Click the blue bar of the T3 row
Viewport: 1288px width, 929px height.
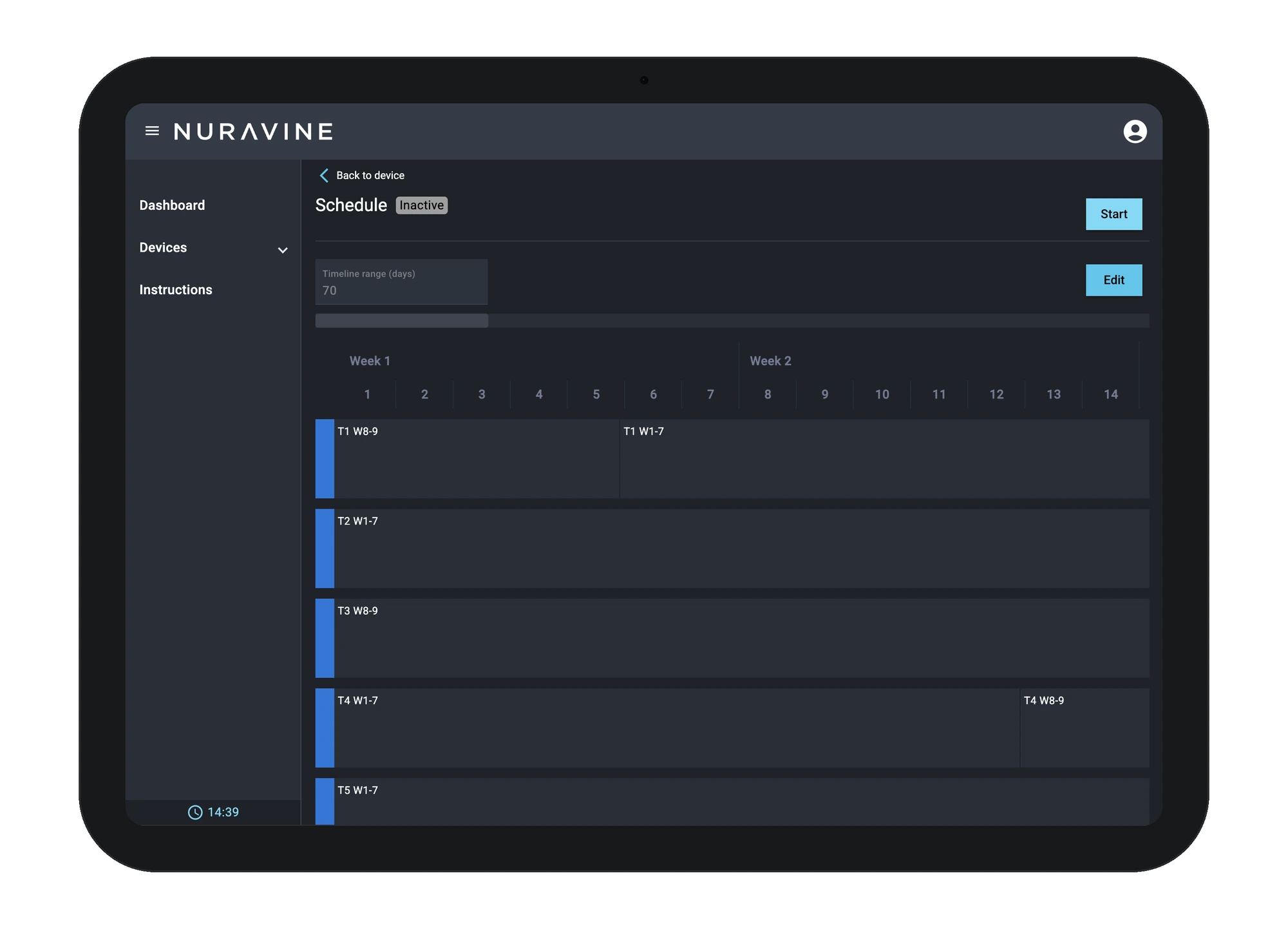(325, 638)
